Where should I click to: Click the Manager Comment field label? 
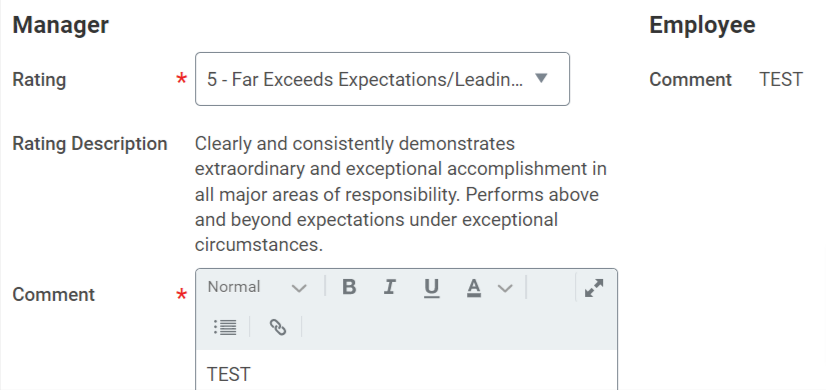(54, 295)
